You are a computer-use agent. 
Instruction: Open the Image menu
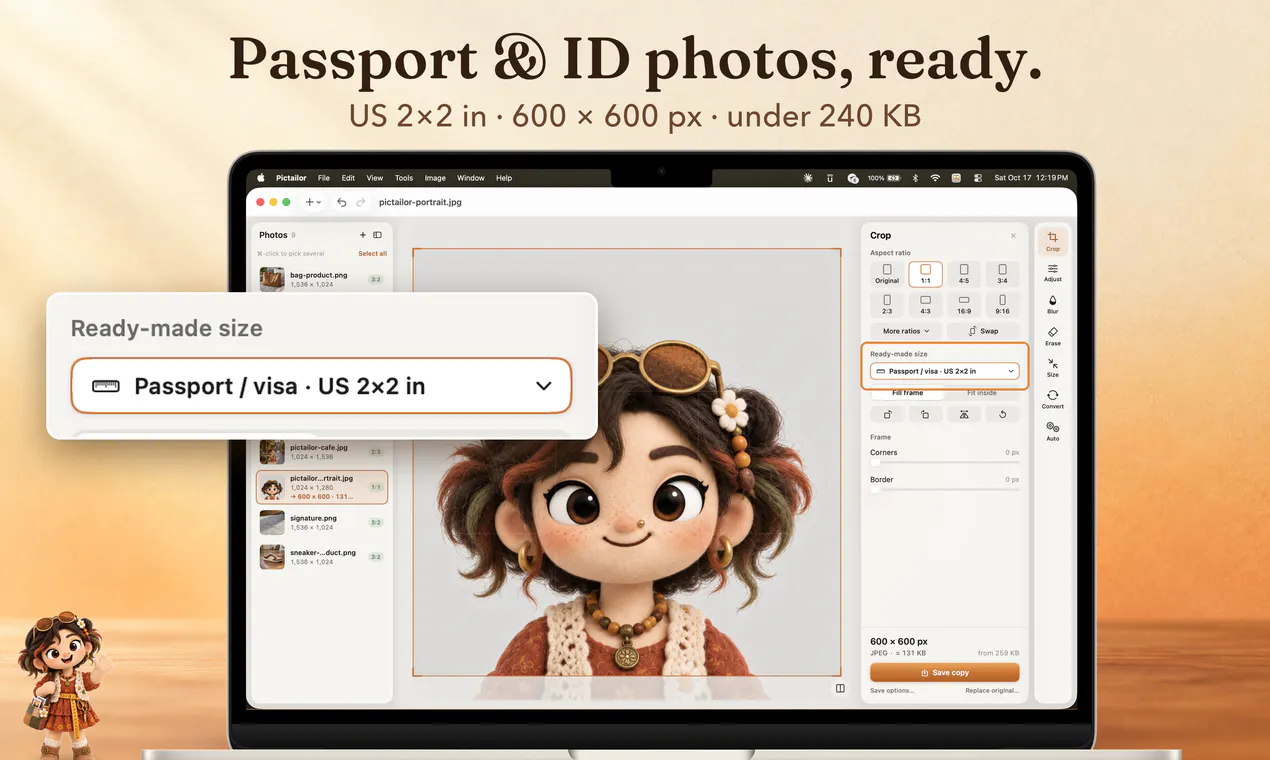tap(435, 178)
